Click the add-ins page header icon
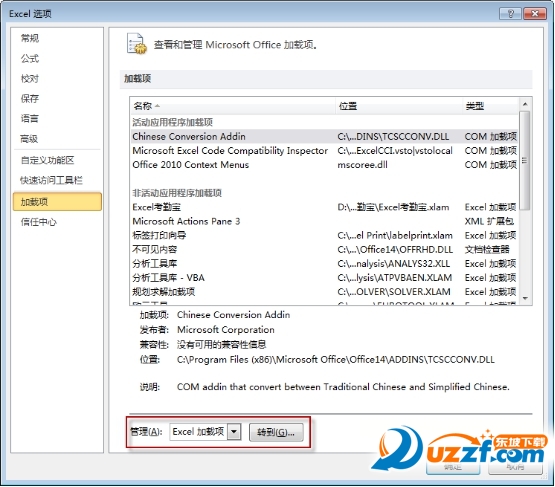 tap(137, 44)
